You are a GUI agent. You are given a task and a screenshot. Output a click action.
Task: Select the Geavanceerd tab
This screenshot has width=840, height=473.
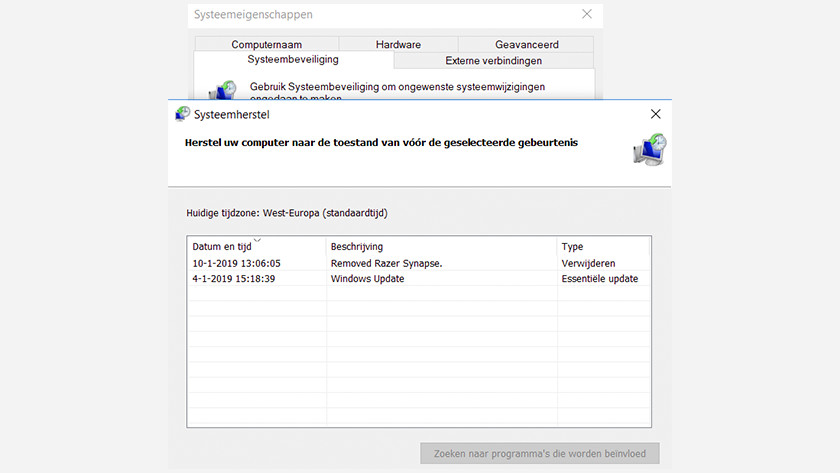(526, 44)
